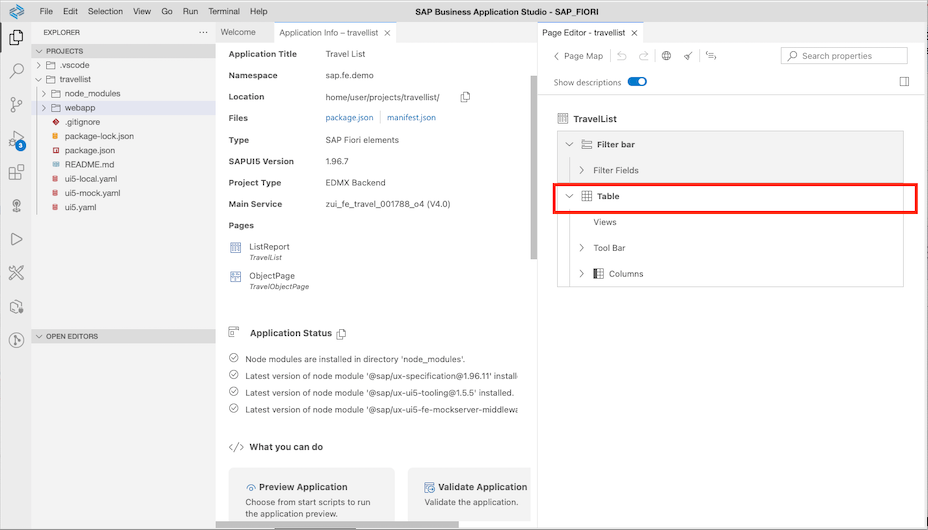Expand the Columns node

pyautogui.click(x=581, y=274)
